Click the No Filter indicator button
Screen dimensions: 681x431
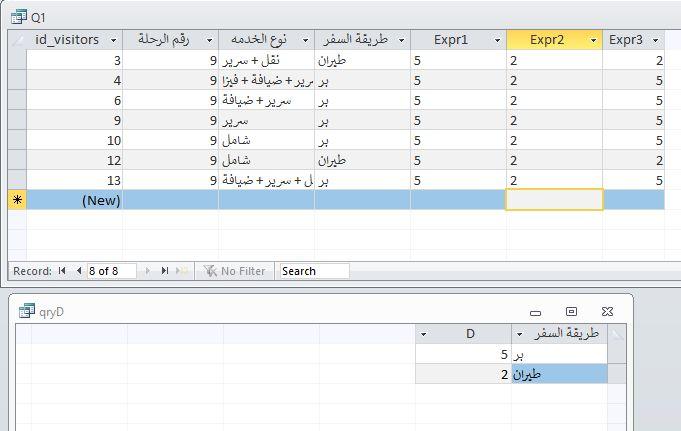pos(235,271)
